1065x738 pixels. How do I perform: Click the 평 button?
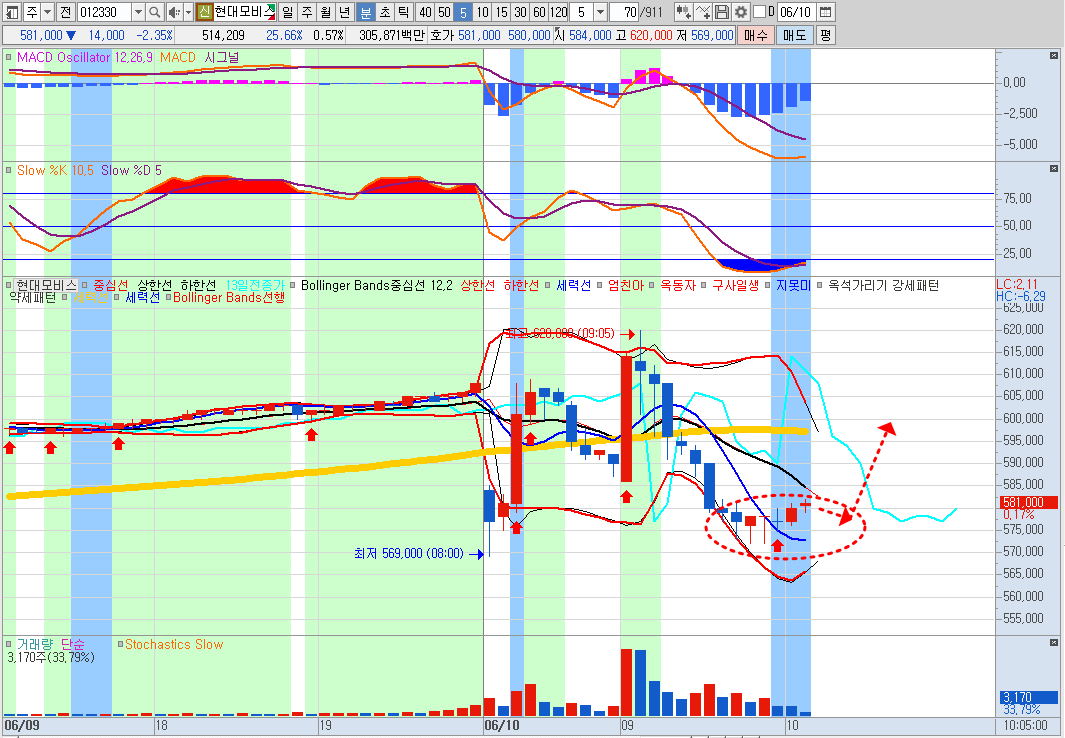[825, 35]
